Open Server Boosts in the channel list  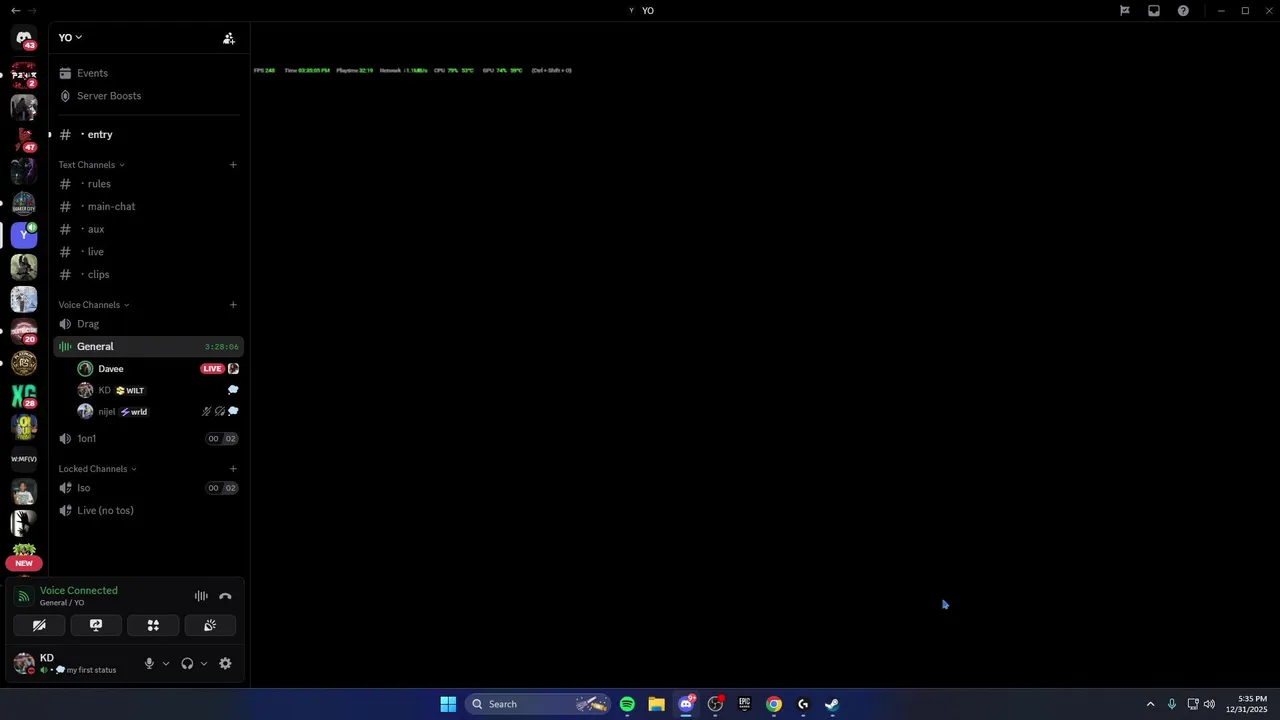pos(108,96)
